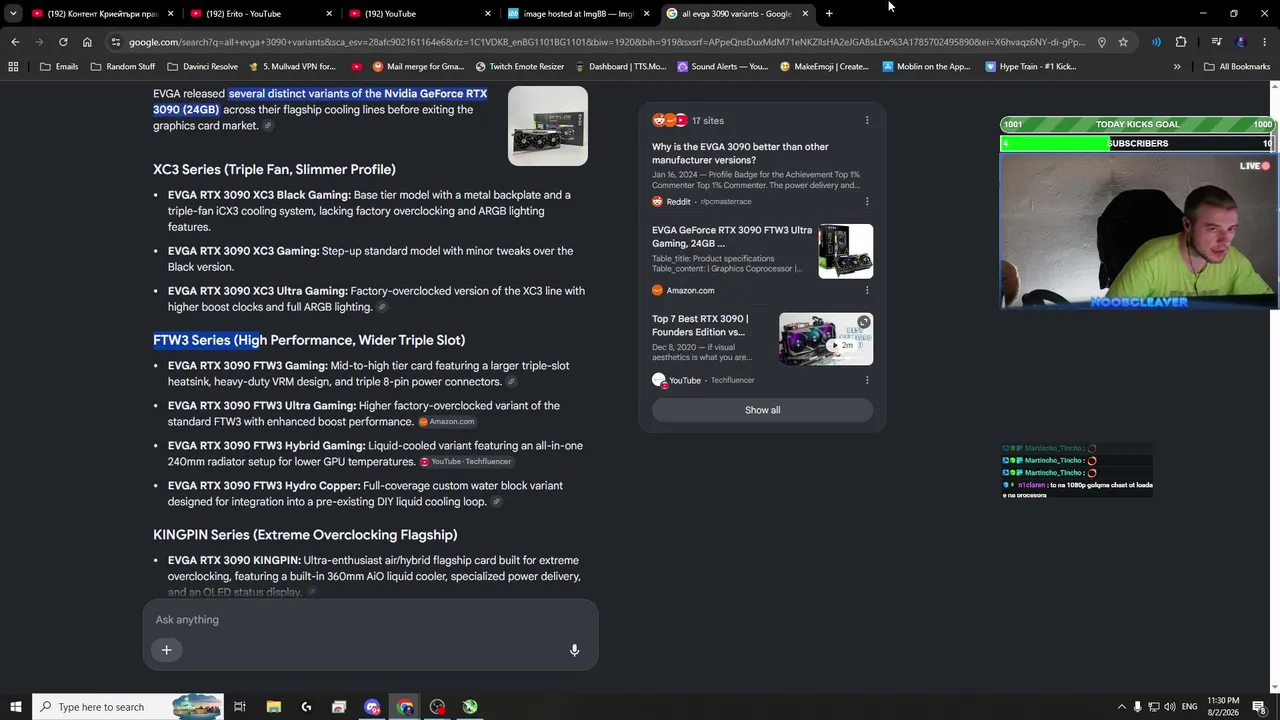Open the All Bookmarks folder
1280x720 pixels.
1237,67
